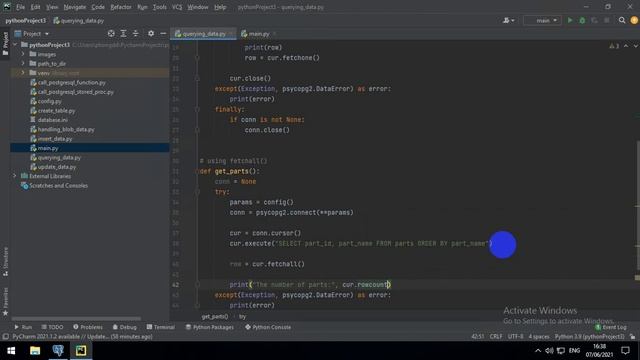Viewport: 640px width, 360px height.
Task: Expand the path_to_dir folder
Action: pyautogui.click(x=23, y=63)
